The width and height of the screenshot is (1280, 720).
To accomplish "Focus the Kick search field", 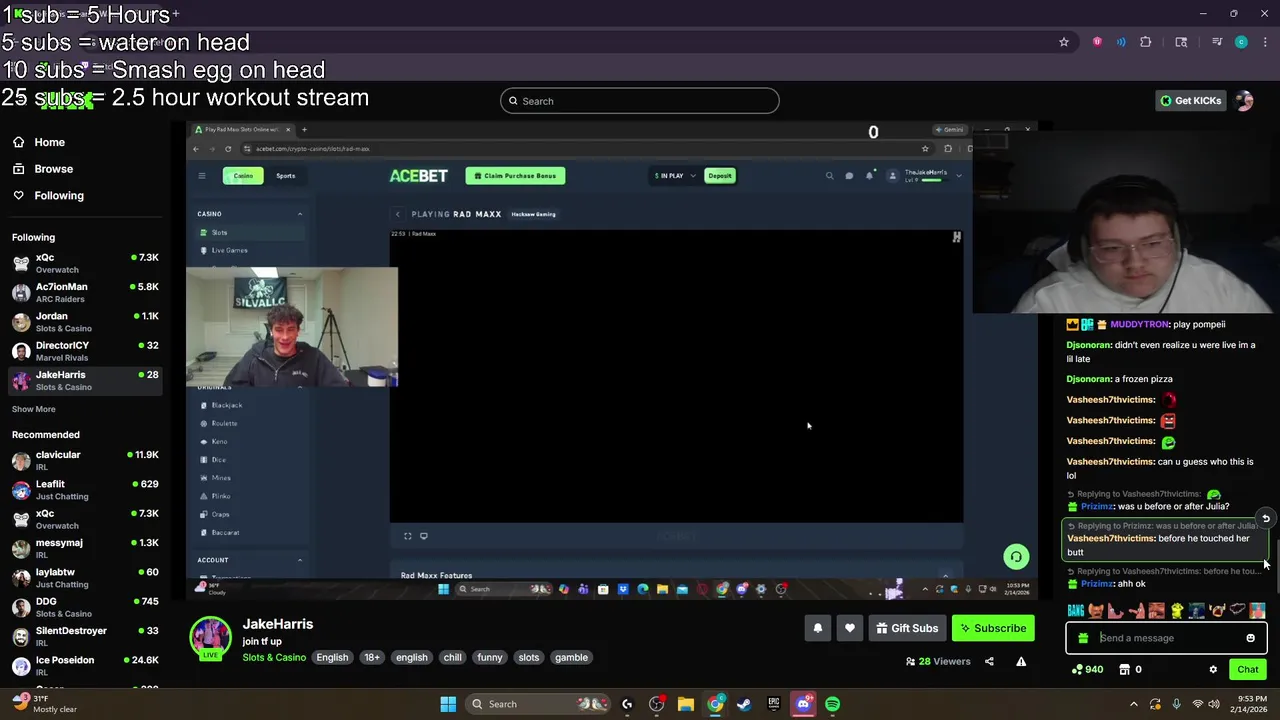I will (x=640, y=101).
